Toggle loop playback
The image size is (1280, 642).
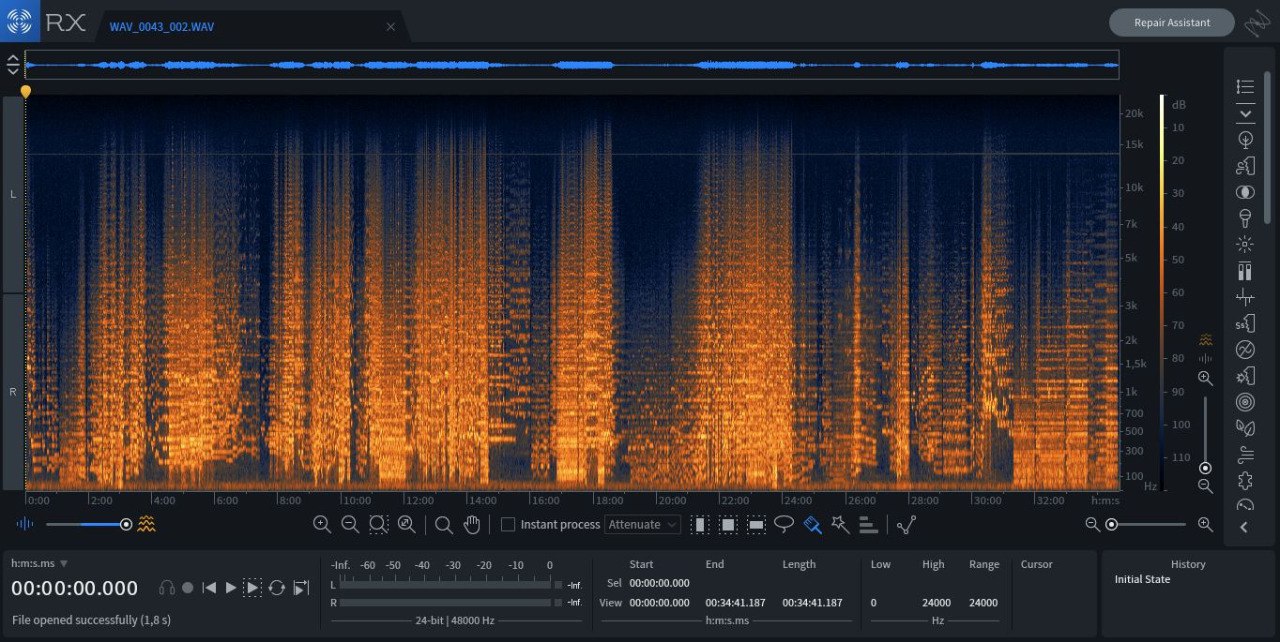[x=277, y=588]
